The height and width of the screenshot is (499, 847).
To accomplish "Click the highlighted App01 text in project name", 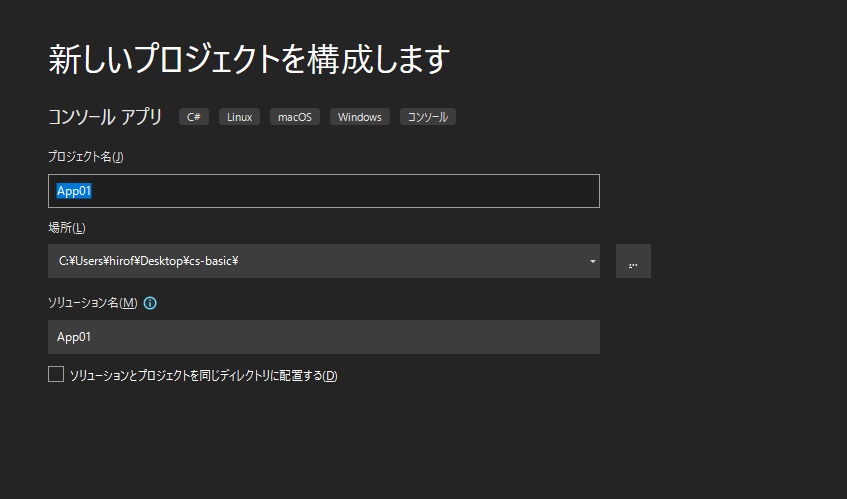I will [x=75, y=191].
